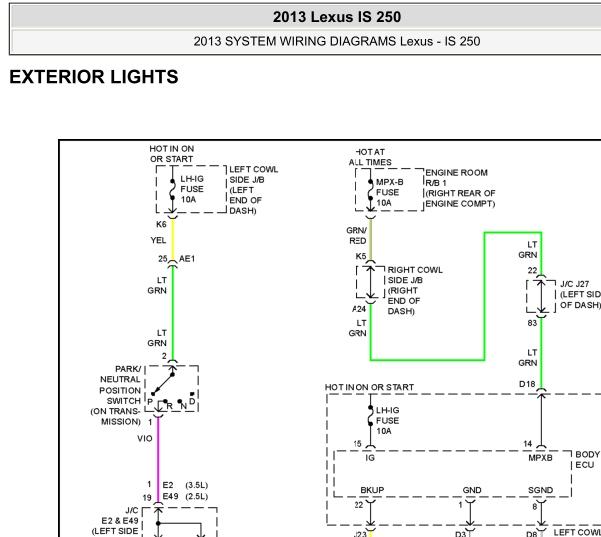Click the D18 connector label
601x537 pixels.
pyautogui.click(x=527, y=384)
